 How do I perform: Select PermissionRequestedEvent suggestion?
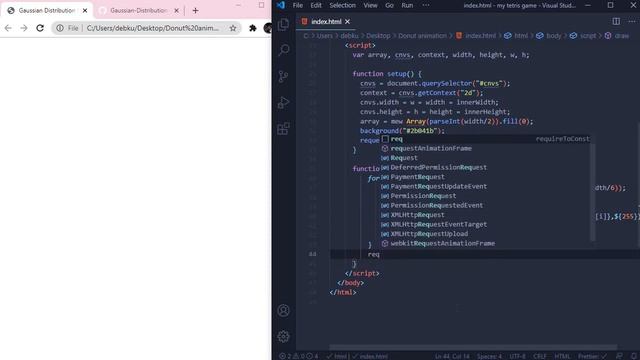486,205
